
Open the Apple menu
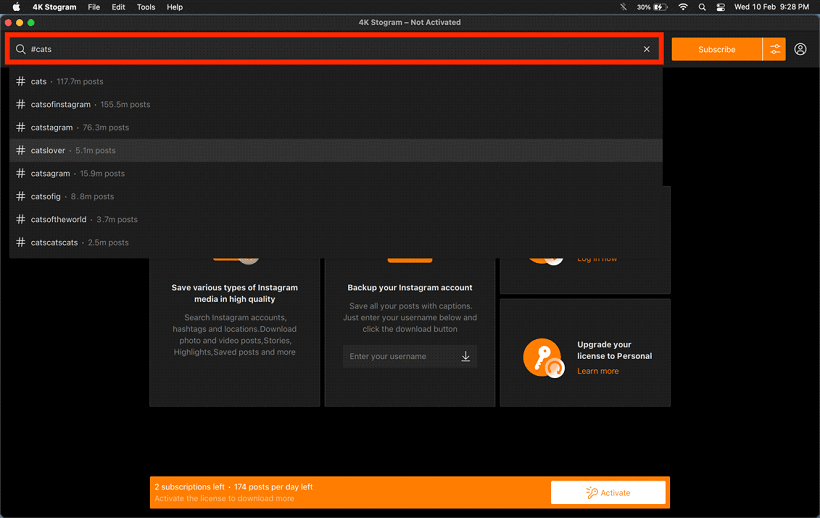click(16, 7)
